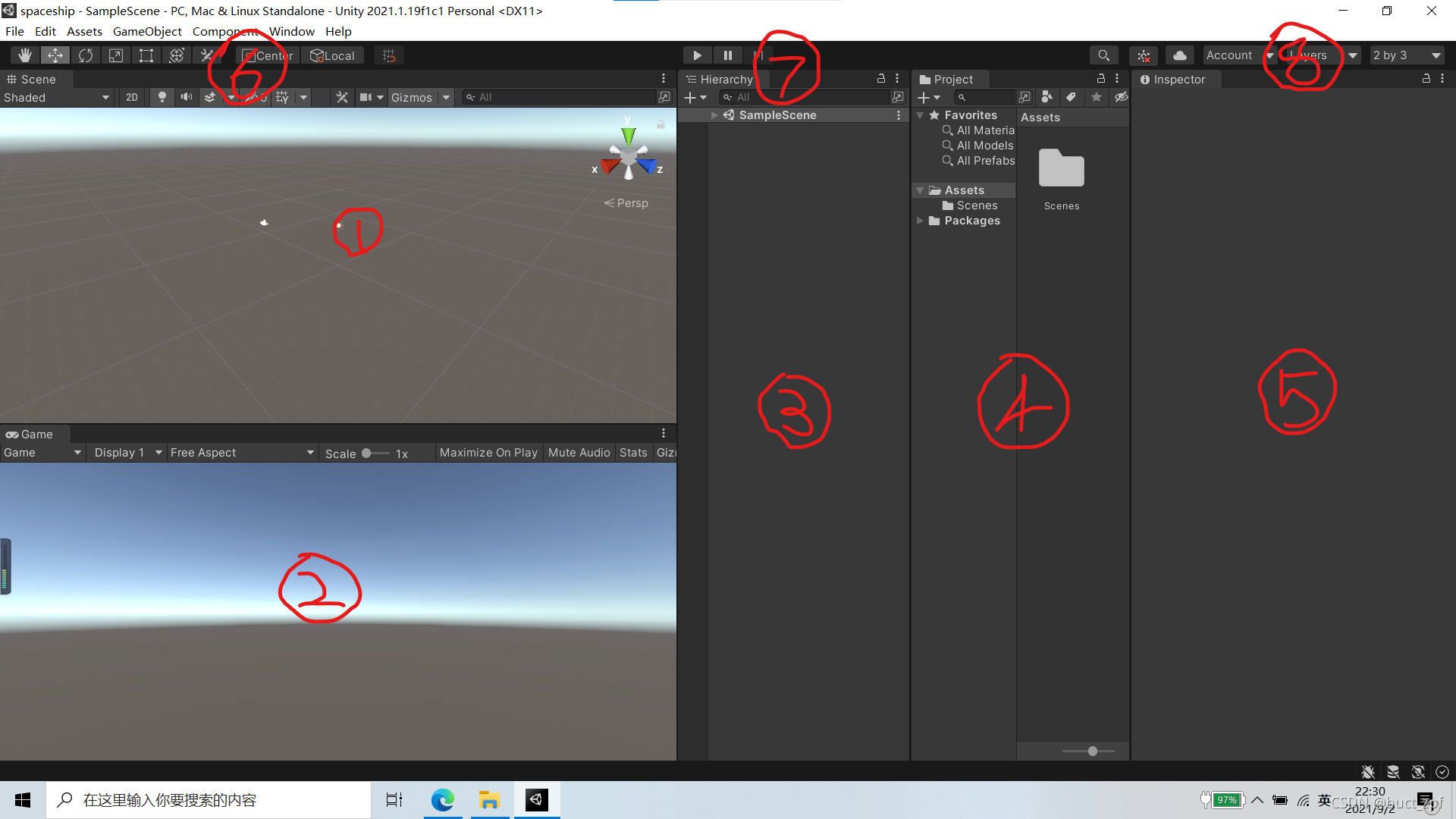Select the Rotate tool
The width and height of the screenshot is (1456, 819).
click(x=86, y=55)
